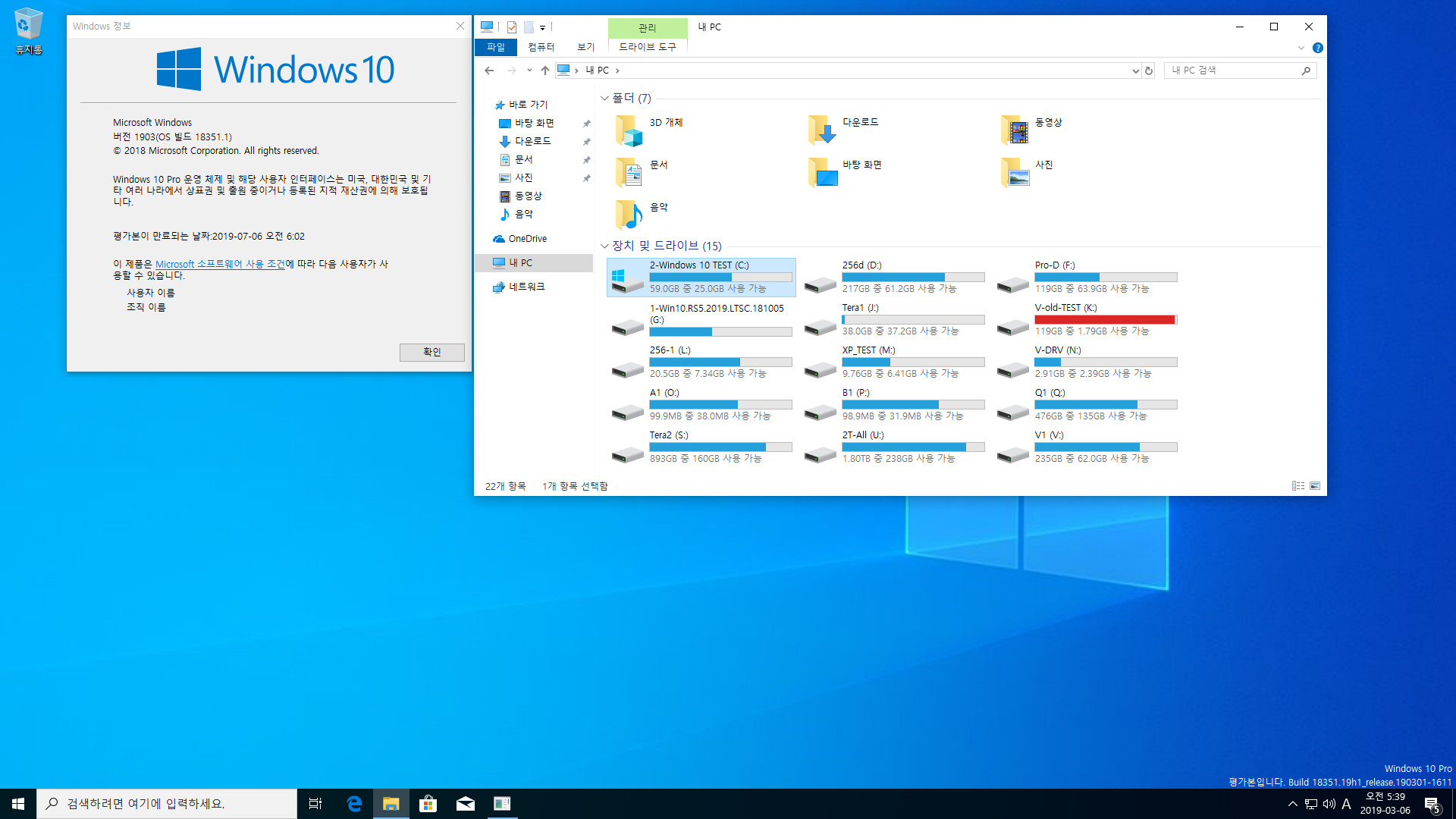Select drive XP_TEST (M:)
This screenshot has height=819, width=1456.
tap(894, 362)
